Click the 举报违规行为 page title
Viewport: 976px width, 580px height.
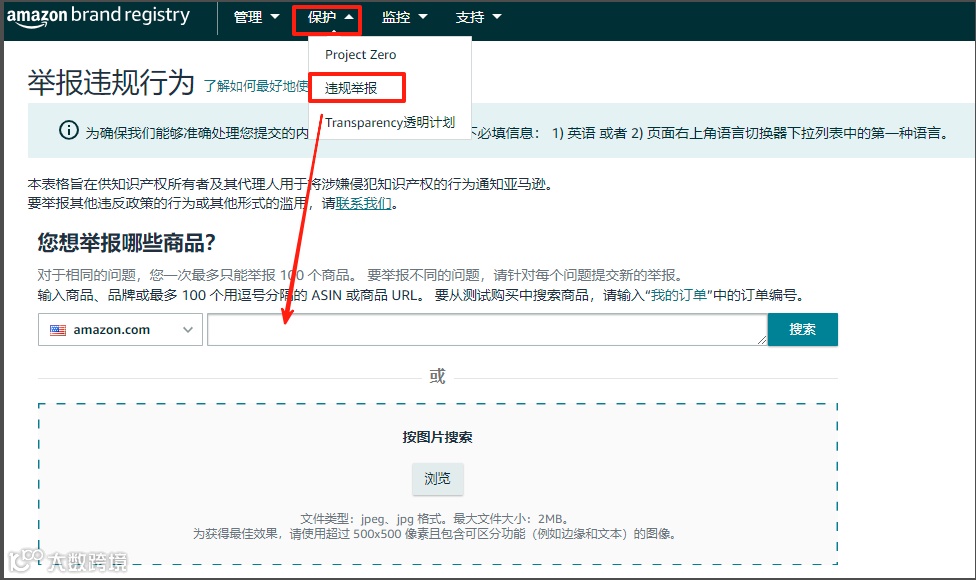(111, 82)
